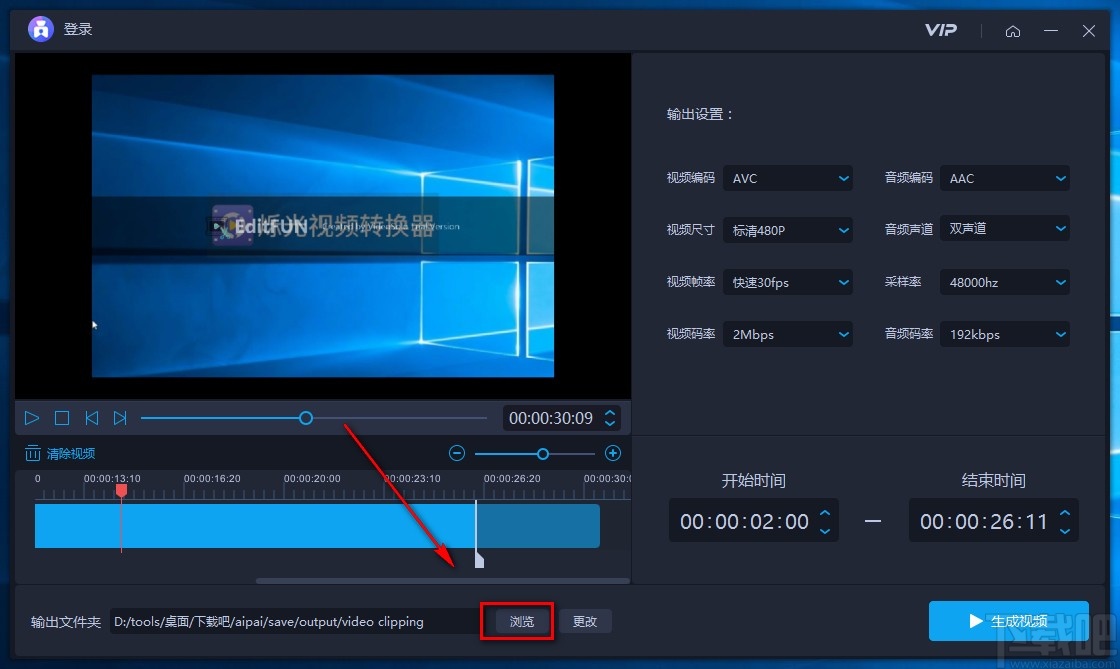
Task: Click the output folder path field
Action: (295, 621)
